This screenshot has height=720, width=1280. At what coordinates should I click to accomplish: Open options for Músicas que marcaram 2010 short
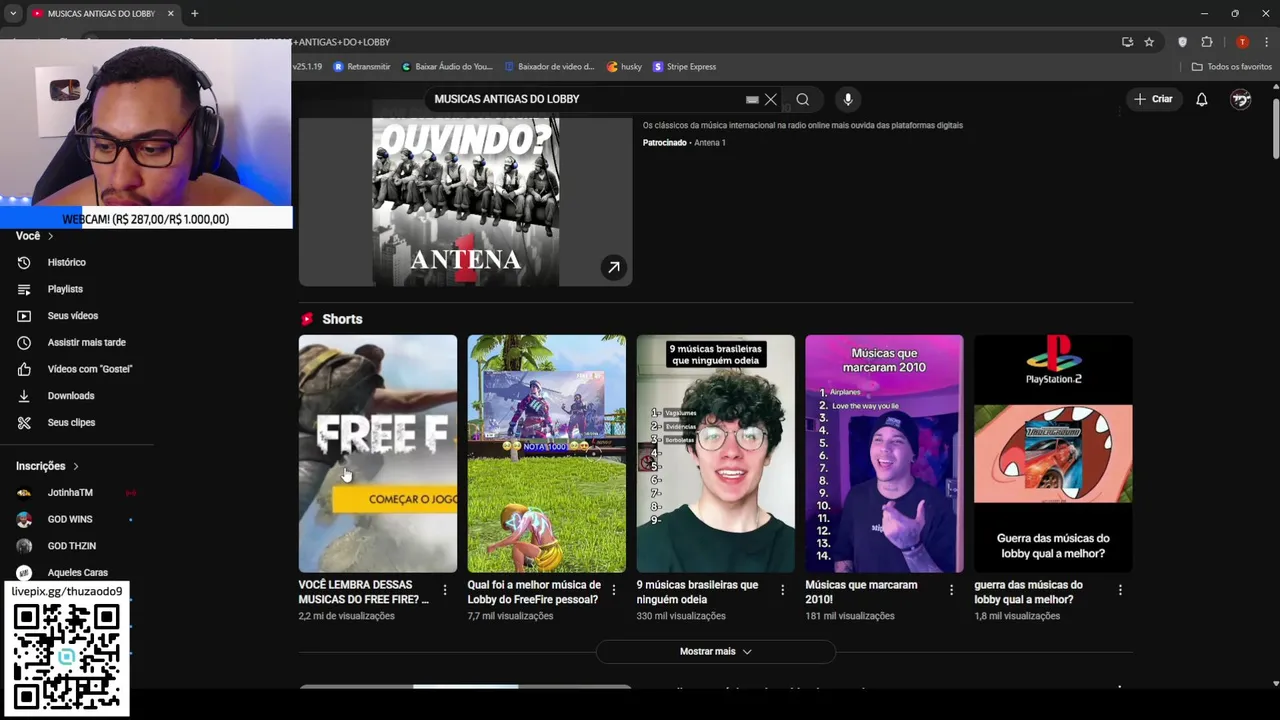952,590
